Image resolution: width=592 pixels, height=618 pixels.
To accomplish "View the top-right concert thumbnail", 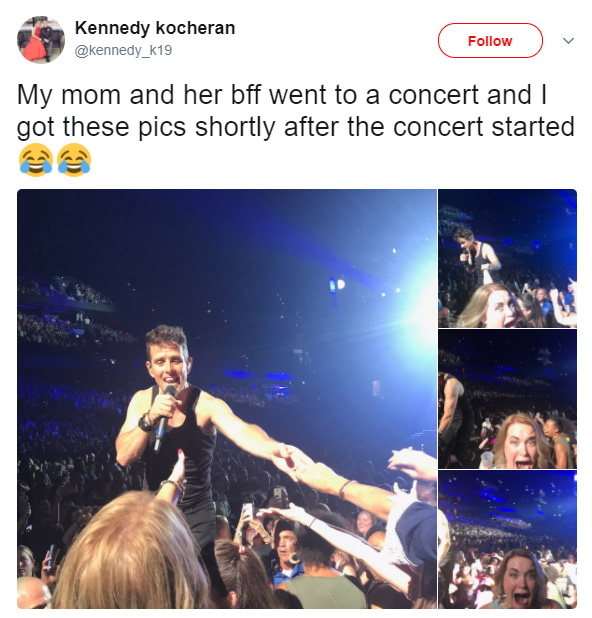I will [x=507, y=259].
